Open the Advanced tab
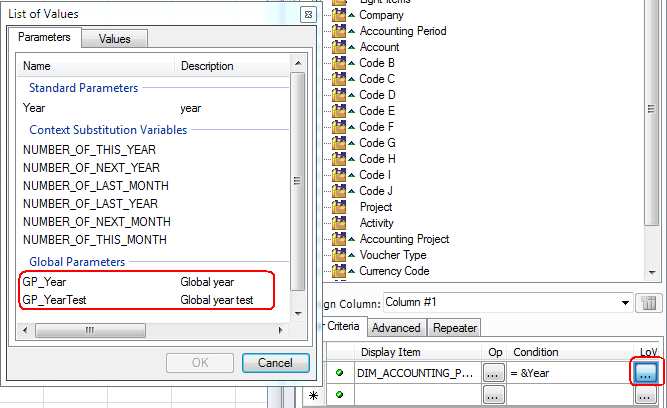This screenshot has height=408, width=667. tap(396, 328)
